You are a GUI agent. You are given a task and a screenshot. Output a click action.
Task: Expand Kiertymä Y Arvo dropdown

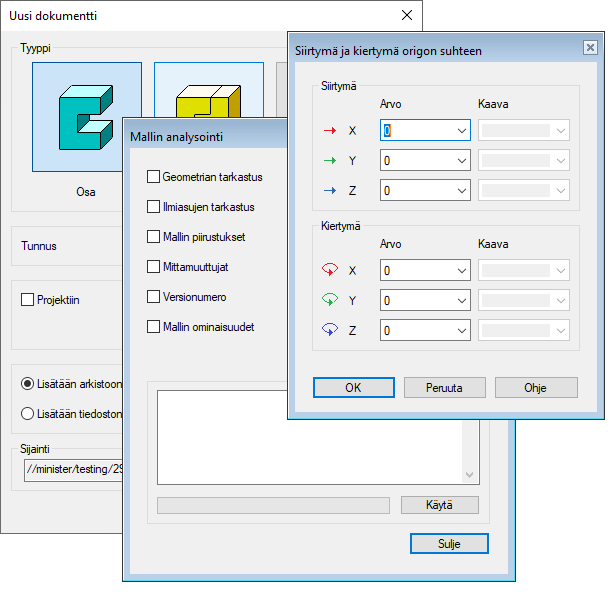coord(461,299)
